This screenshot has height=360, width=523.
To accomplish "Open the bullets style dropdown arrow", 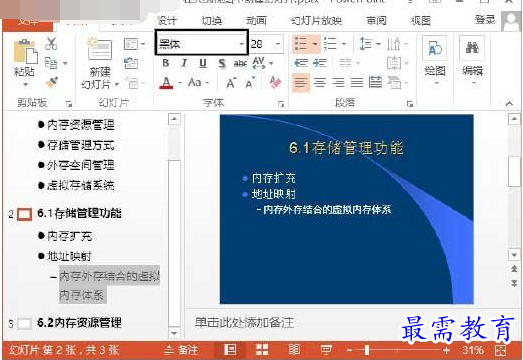I will click(315, 44).
